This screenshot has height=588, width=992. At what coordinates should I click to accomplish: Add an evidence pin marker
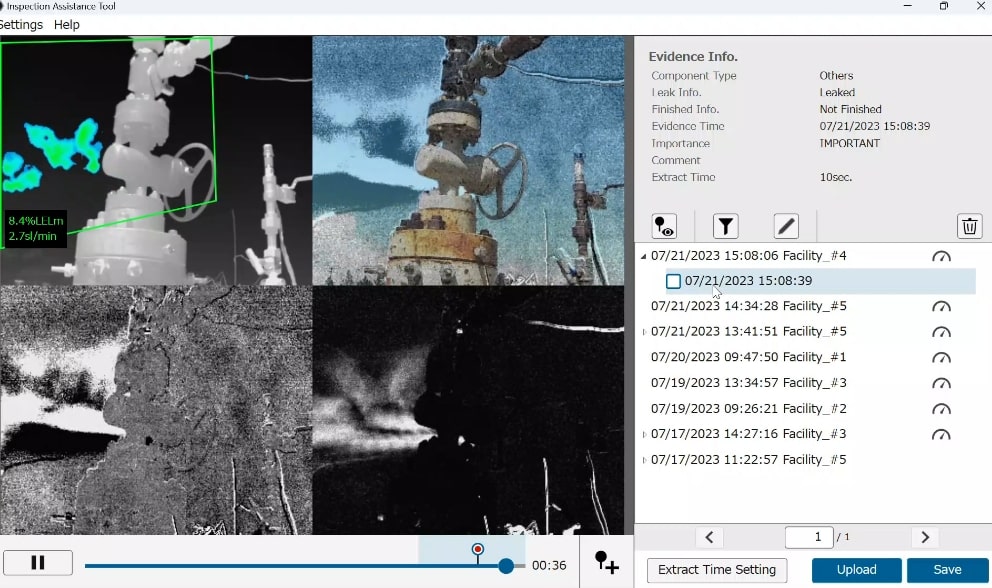pyautogui.click(x=606, y=563)
